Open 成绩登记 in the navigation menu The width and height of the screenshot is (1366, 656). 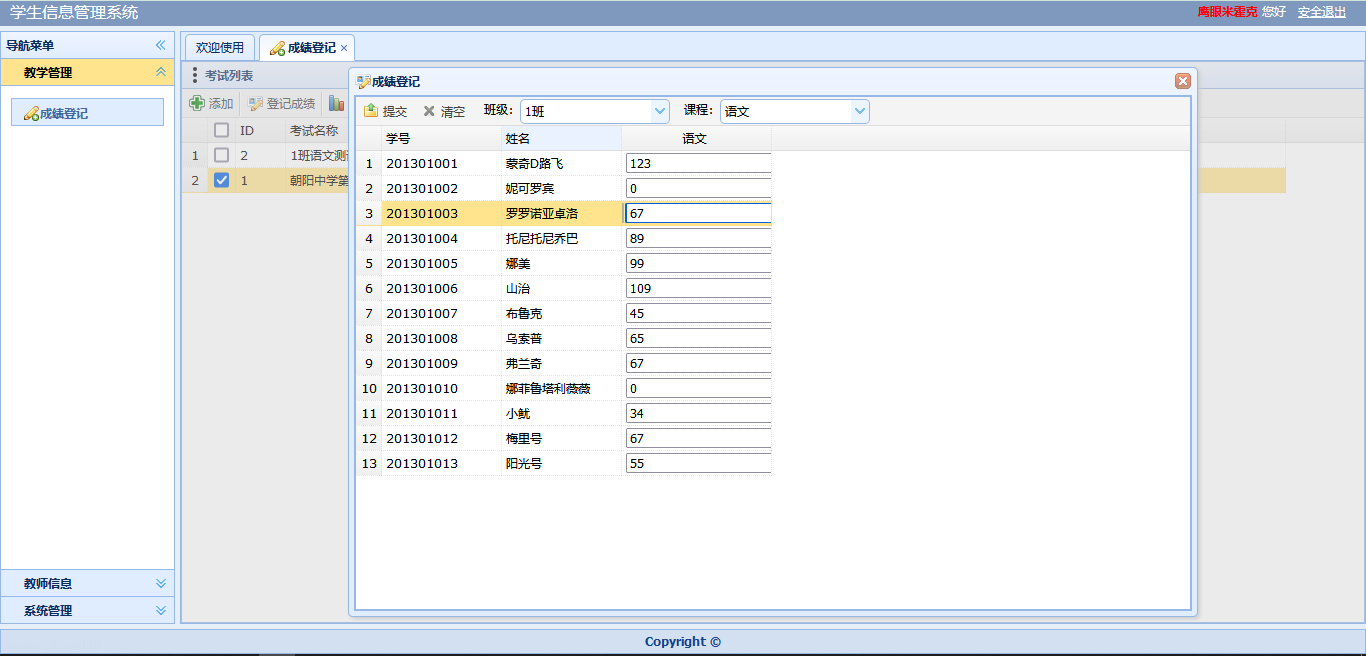88,113
